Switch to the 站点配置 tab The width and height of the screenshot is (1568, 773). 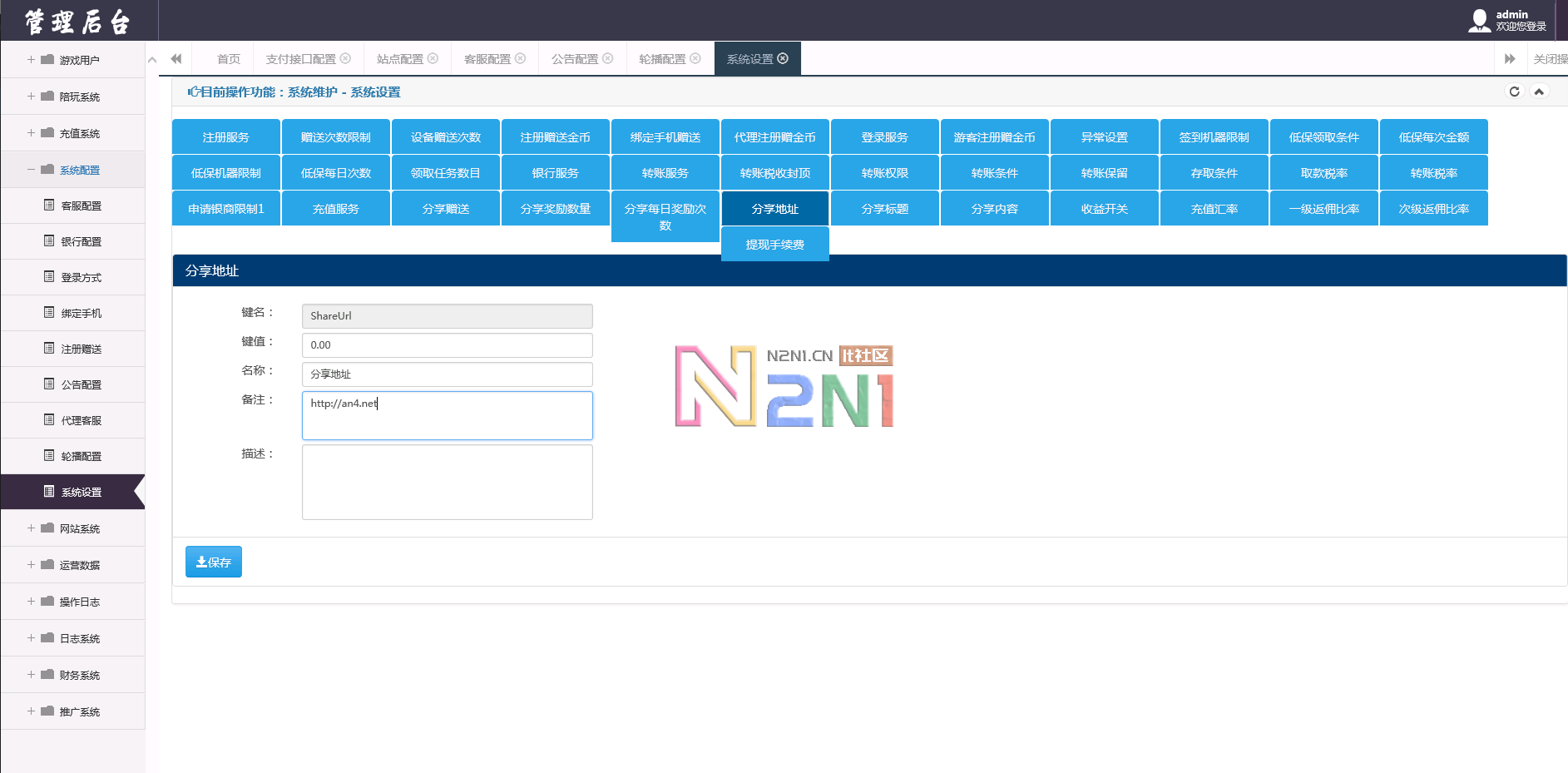[399, 59]
